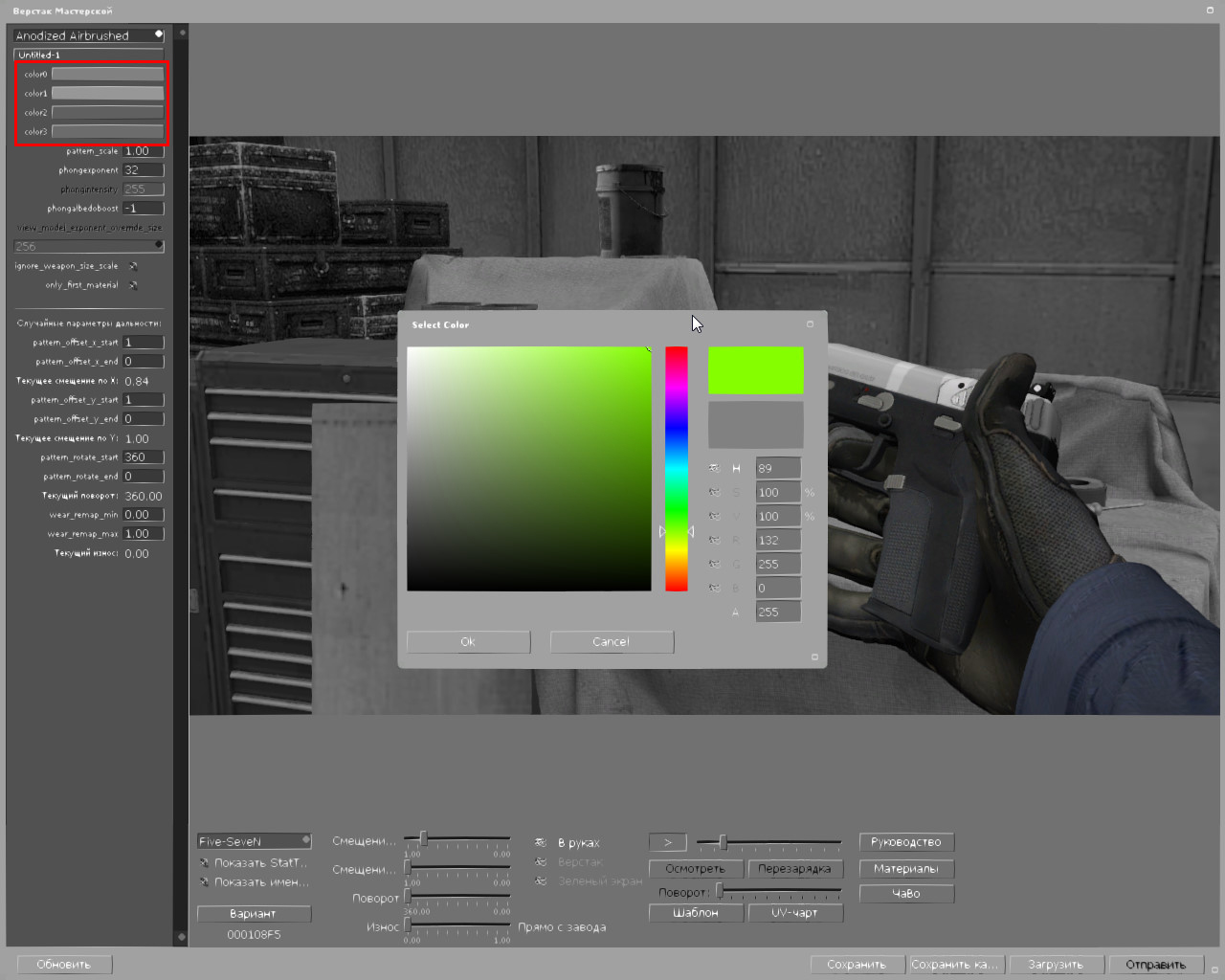Screen dimensions: 1225x980
Task: Click the R value field showing 132
Action: (x=778, y=540)
